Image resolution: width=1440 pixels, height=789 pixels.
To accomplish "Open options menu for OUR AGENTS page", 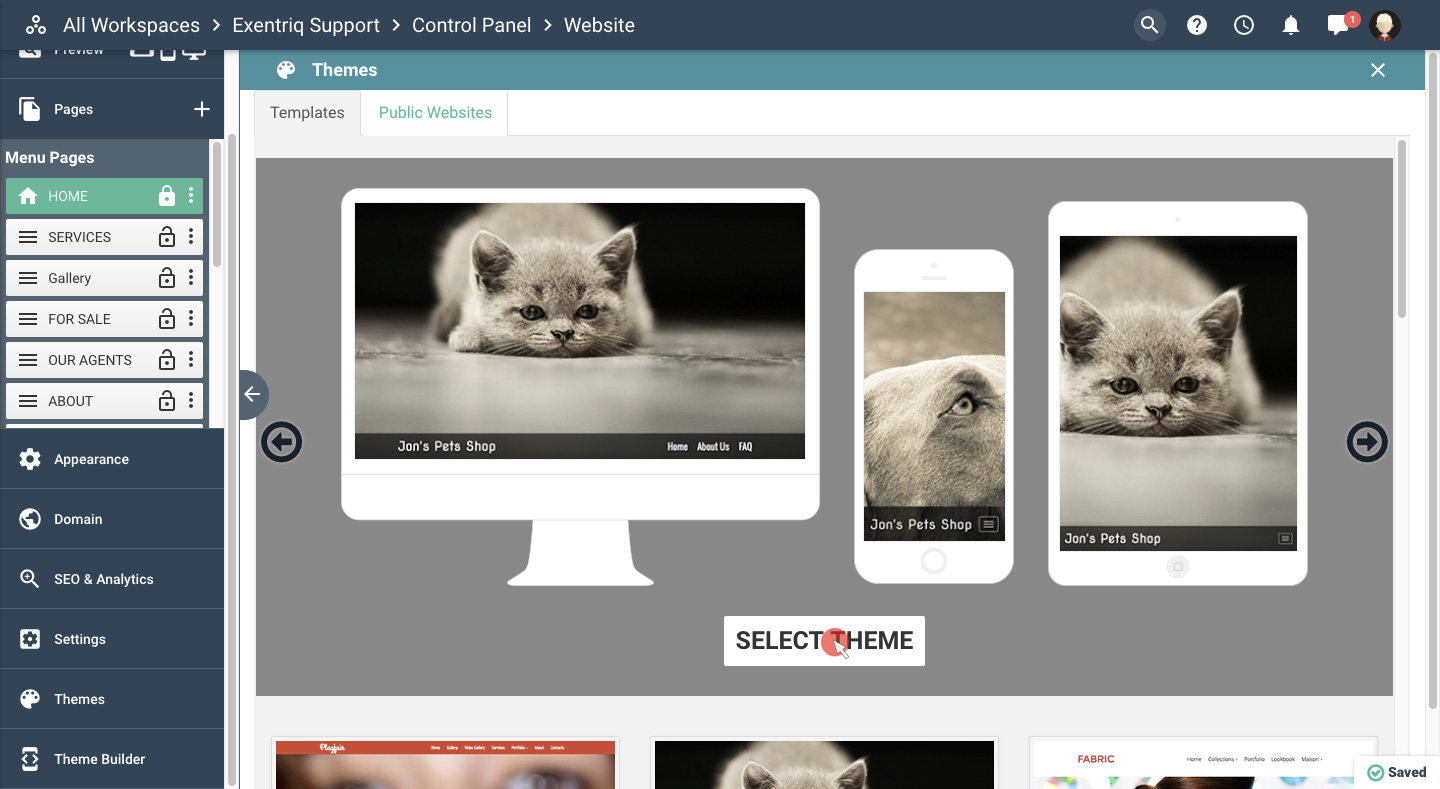I will [191, 360].
